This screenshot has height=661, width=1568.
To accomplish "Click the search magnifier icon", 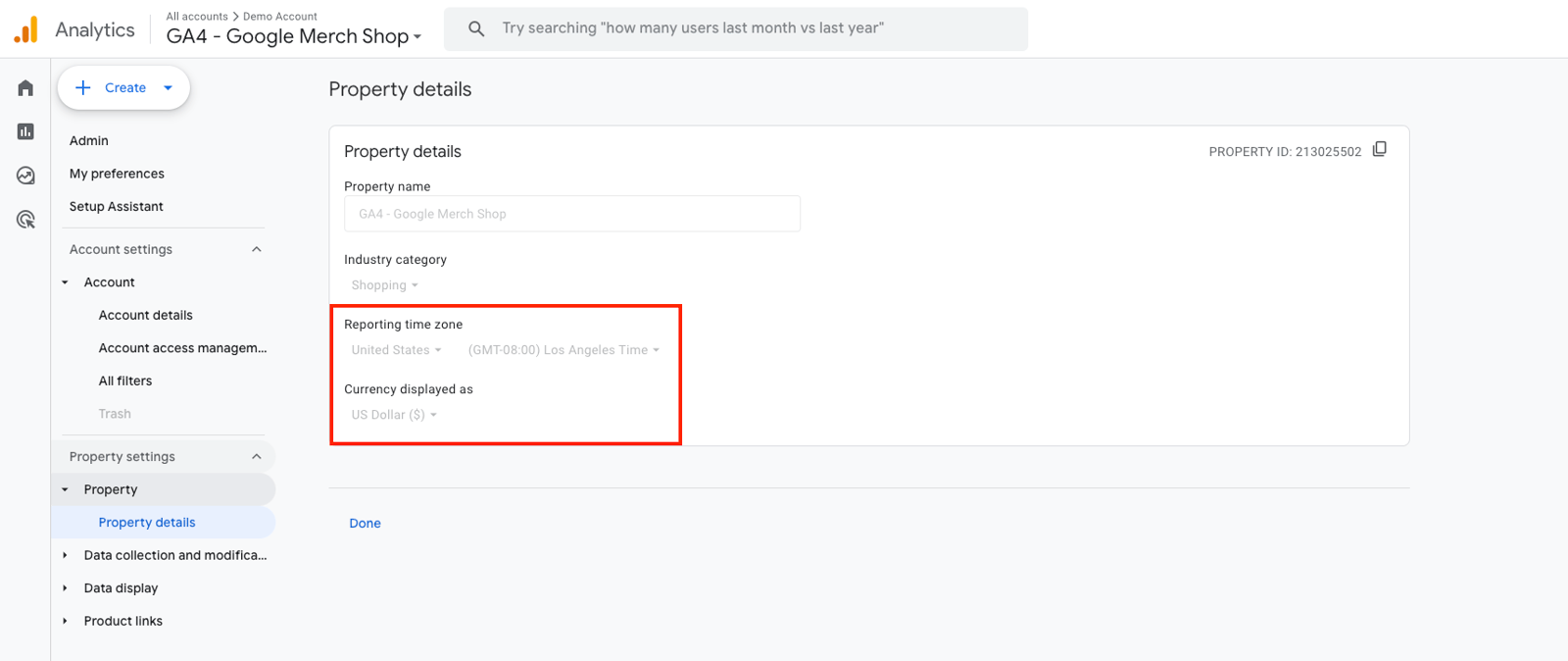I will [476, 28].
